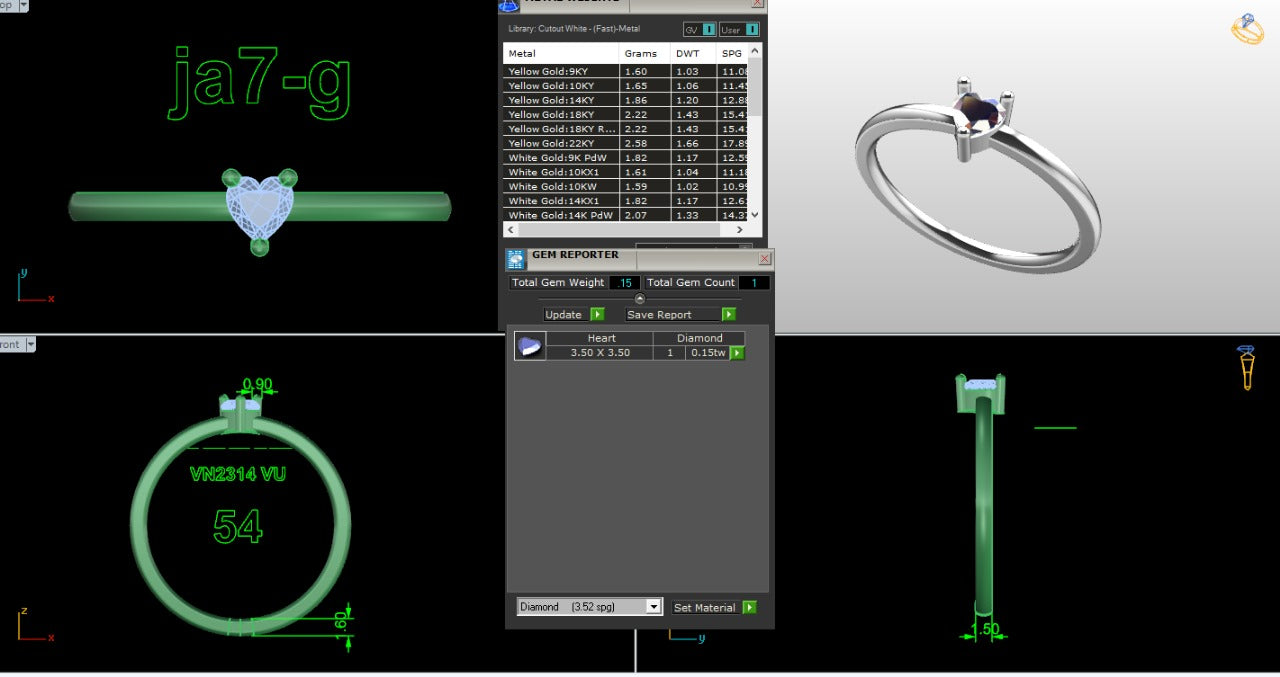The image size is (1280, 677).
Task: Click metal table's scroll right arrow
Action: (x=740, y=230)
